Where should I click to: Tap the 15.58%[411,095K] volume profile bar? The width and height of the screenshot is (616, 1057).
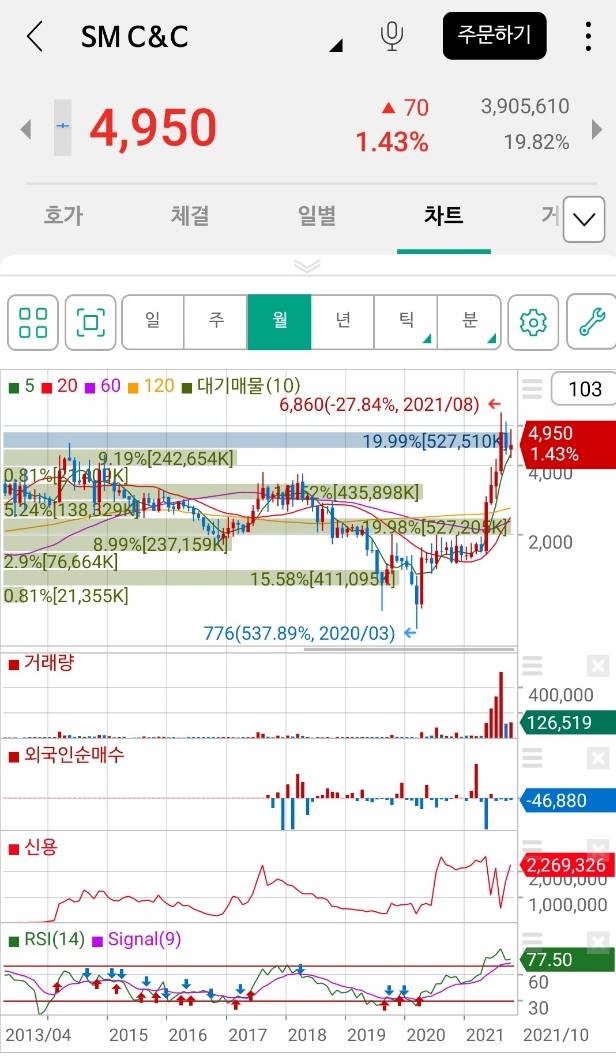click(x=201, y=578)
